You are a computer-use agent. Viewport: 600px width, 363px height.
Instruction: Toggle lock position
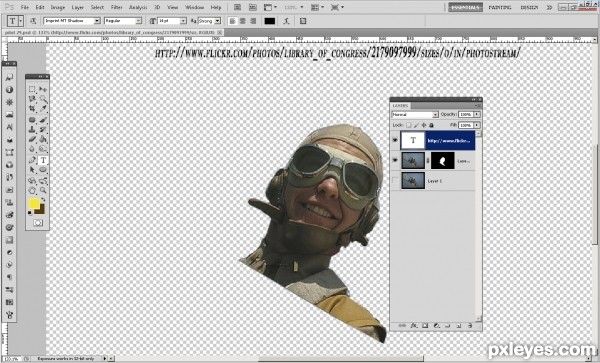click(x=424, y=125)
